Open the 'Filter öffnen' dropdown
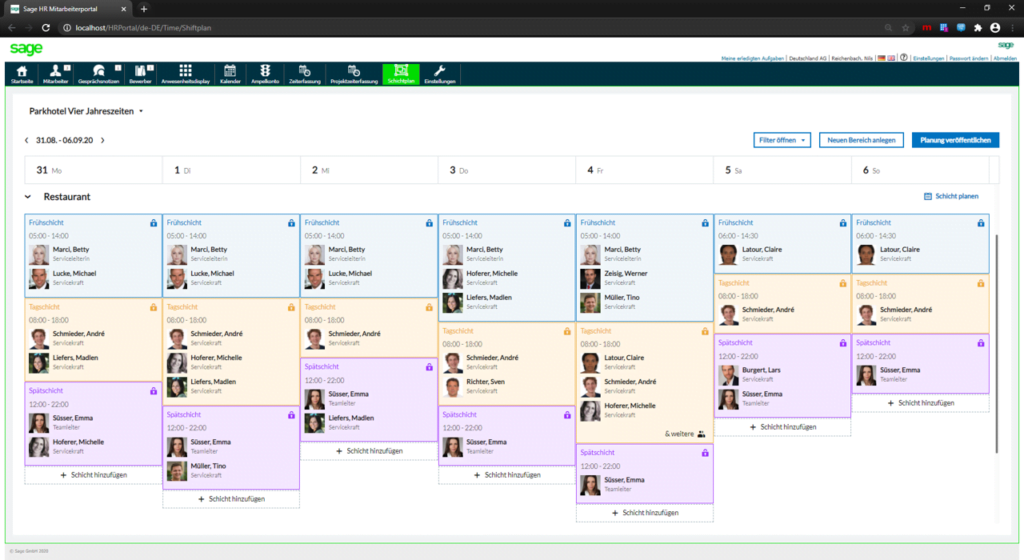Viewport: 1024px width, 560px height. (782, 140)
